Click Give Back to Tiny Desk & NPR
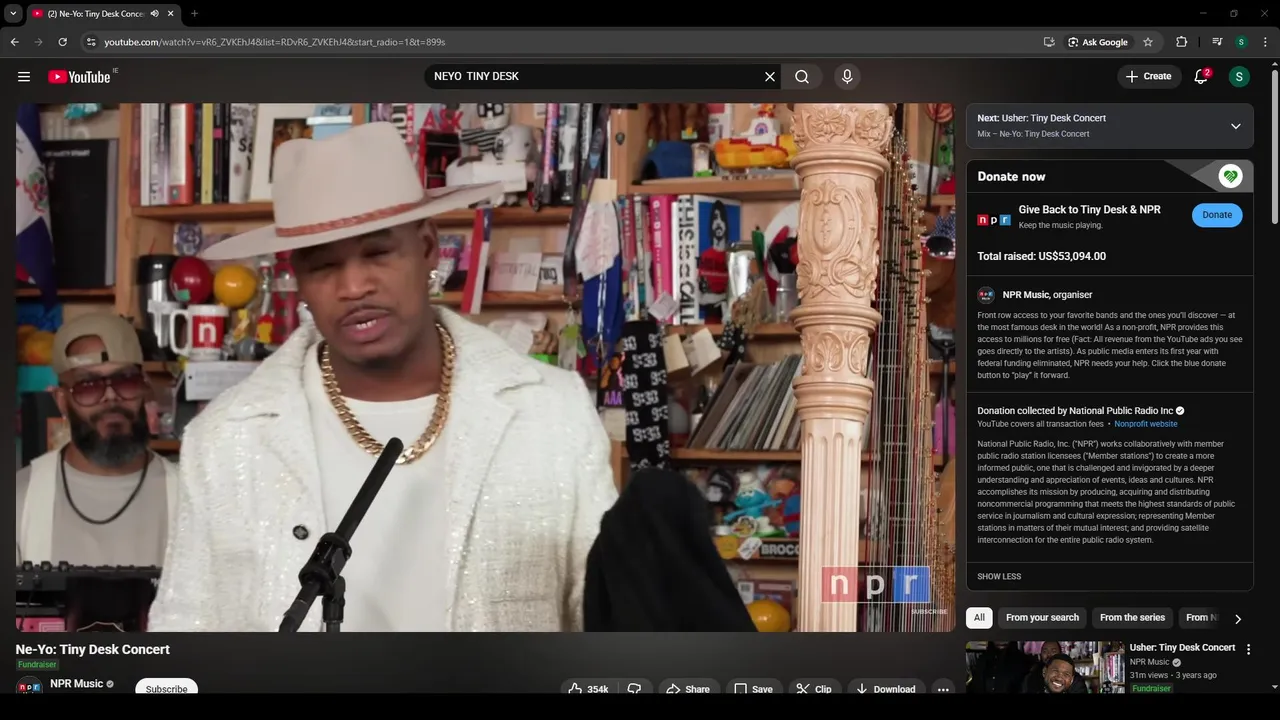Image resolution: width=1280 pixels, height=720 pixels. pos(1089,210)
